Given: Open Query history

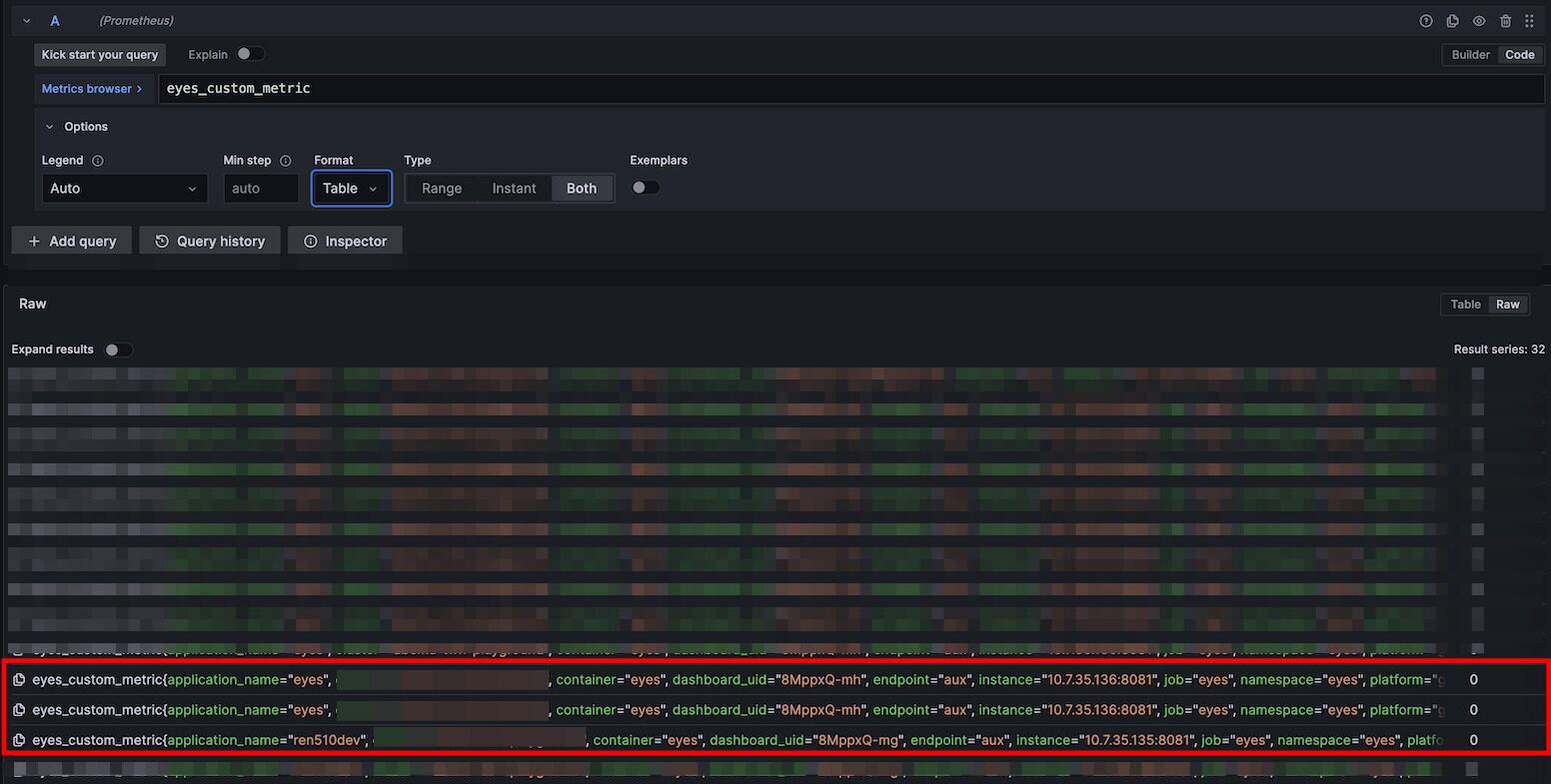Looking at the screenshot, I should point(210,241).
